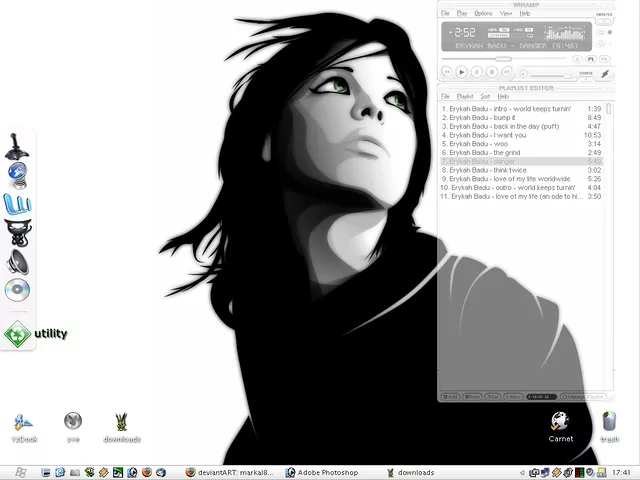Open the Winamp Options menu

[x=483, y=13]
